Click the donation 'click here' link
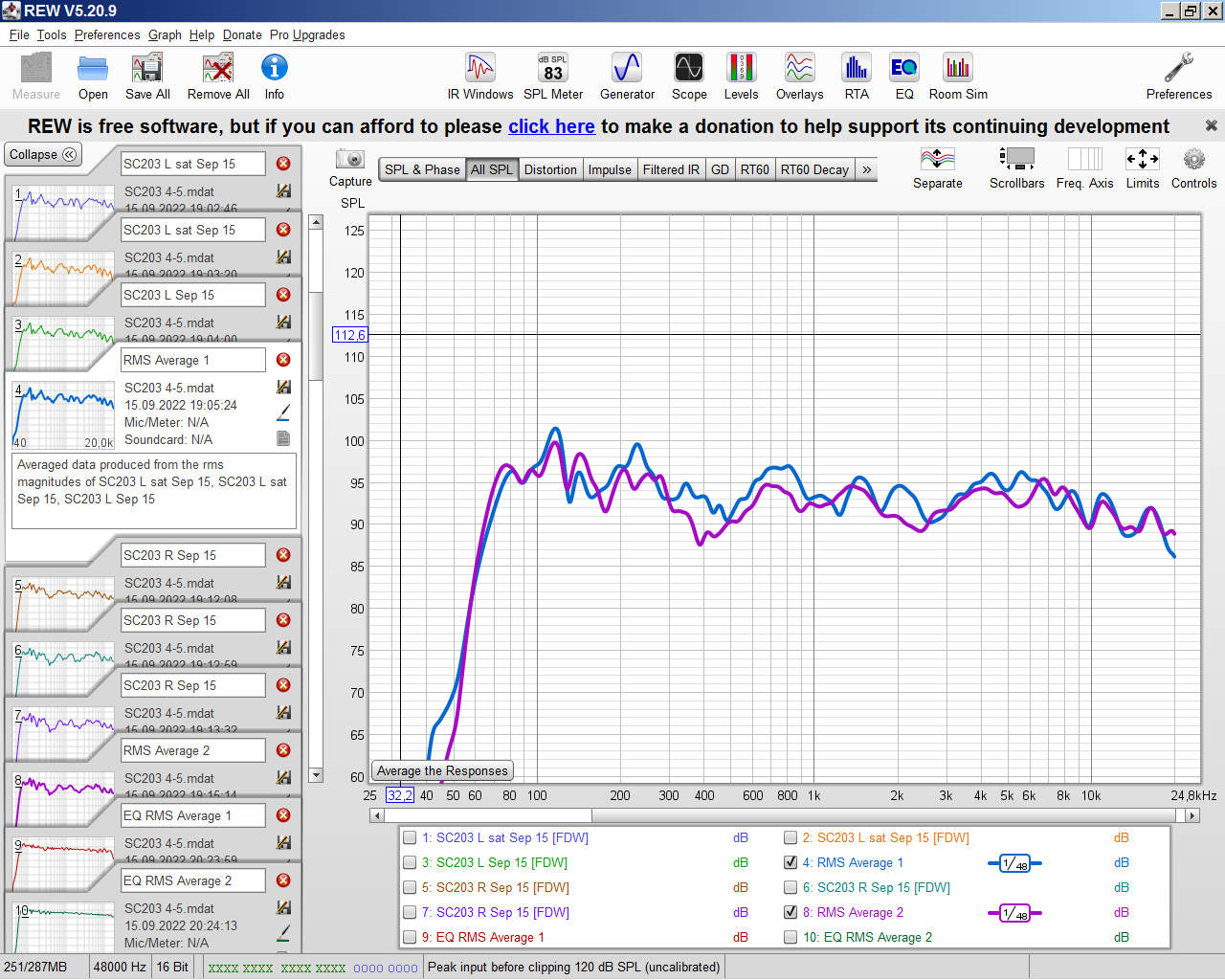This screenshot has height=980, width=1225. coord(551,126)
